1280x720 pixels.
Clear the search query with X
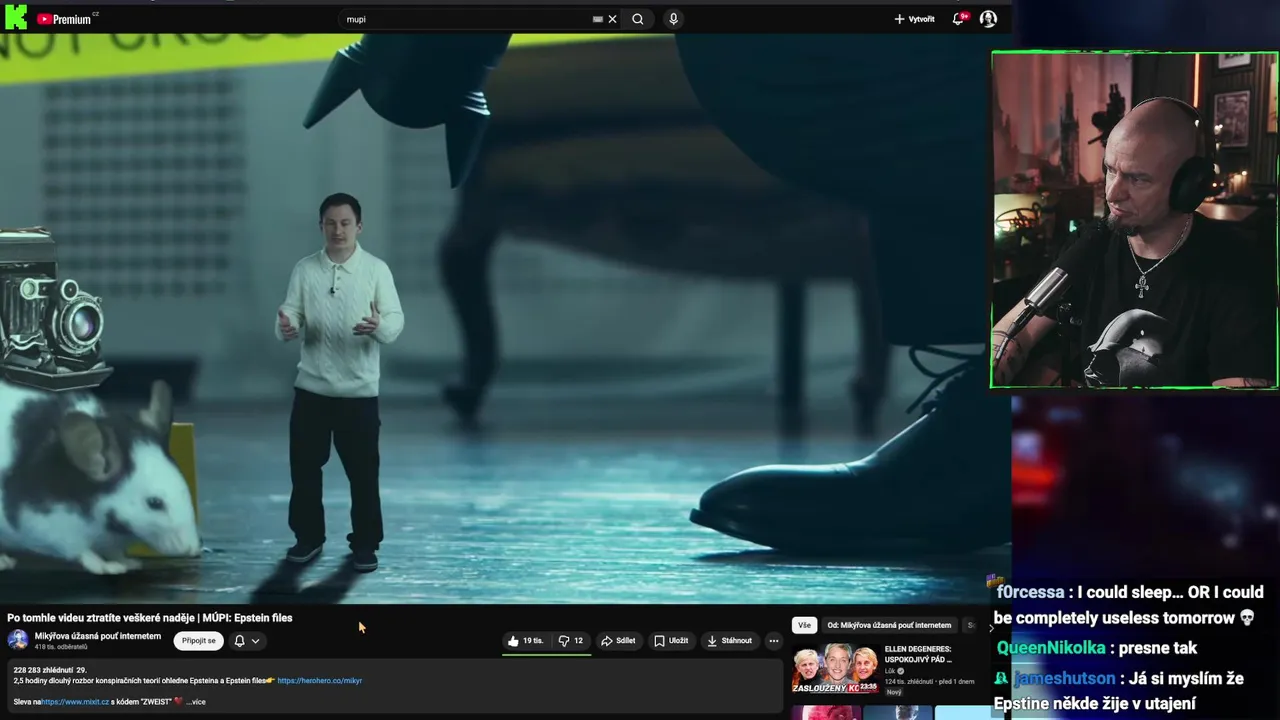pyautogui.click(x=613, y=19)
